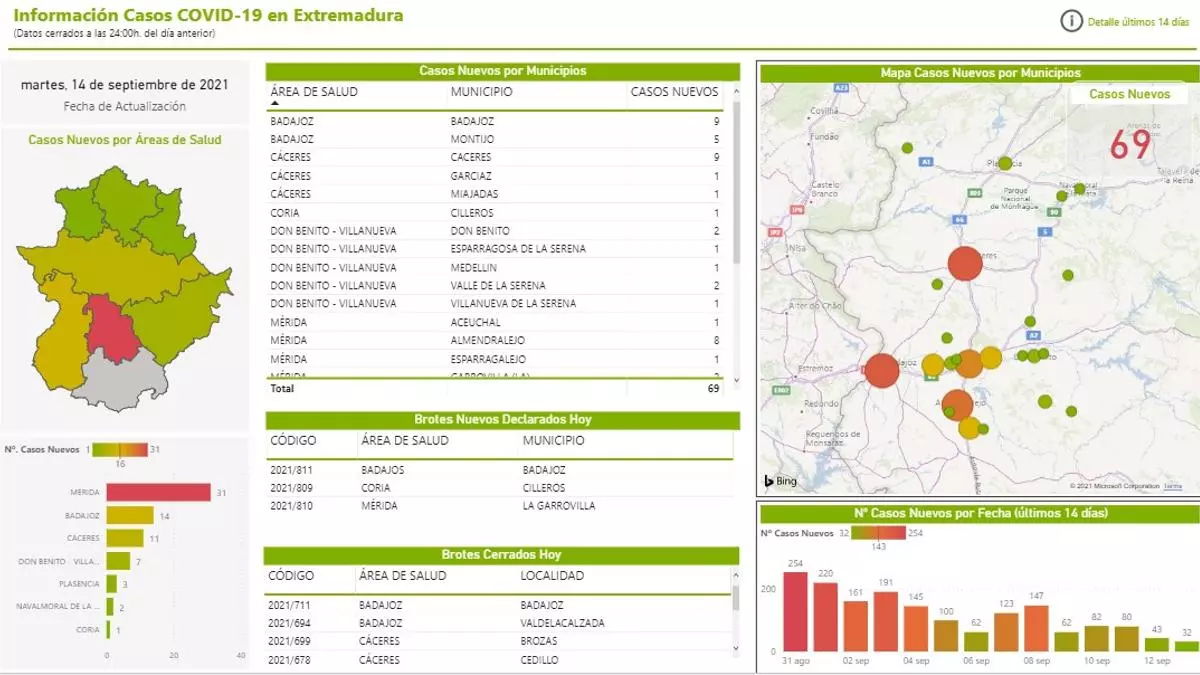Click the sort arrow under ÁREA DE SALUD

[275, 103]
